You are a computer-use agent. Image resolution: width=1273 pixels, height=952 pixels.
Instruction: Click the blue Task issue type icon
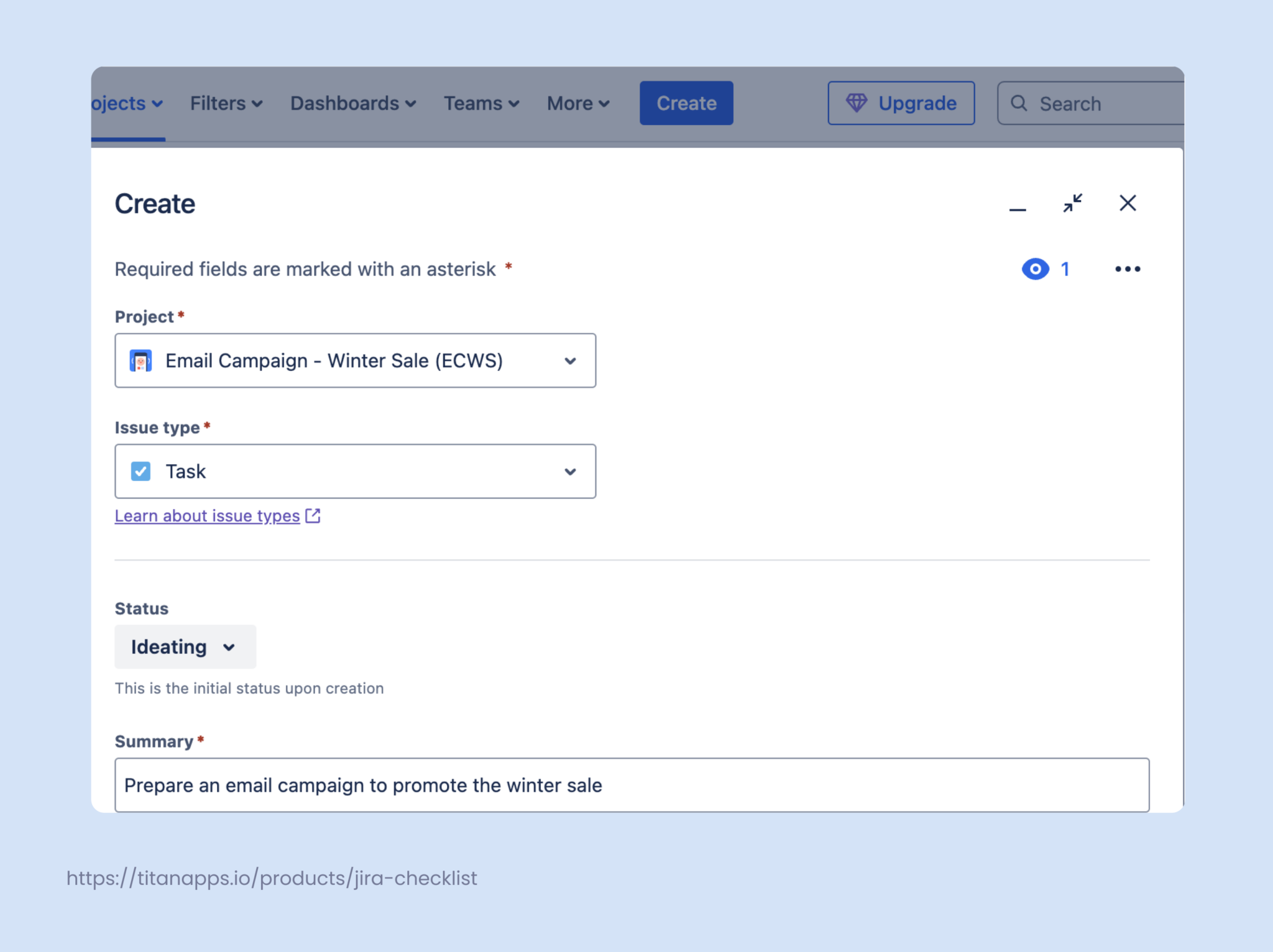140,471
